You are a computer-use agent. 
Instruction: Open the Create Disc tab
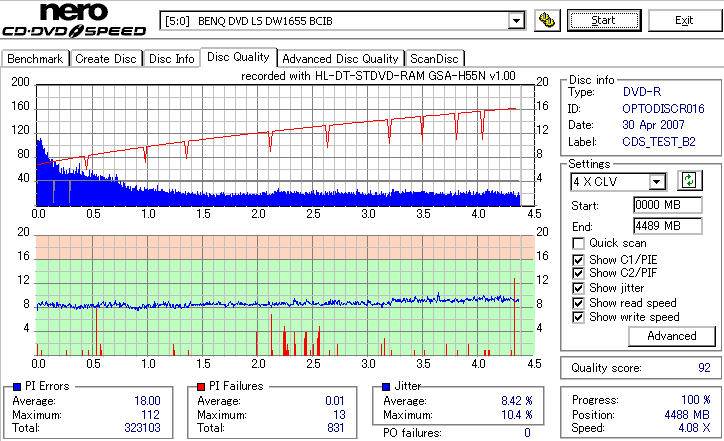[x=106, y=59]
